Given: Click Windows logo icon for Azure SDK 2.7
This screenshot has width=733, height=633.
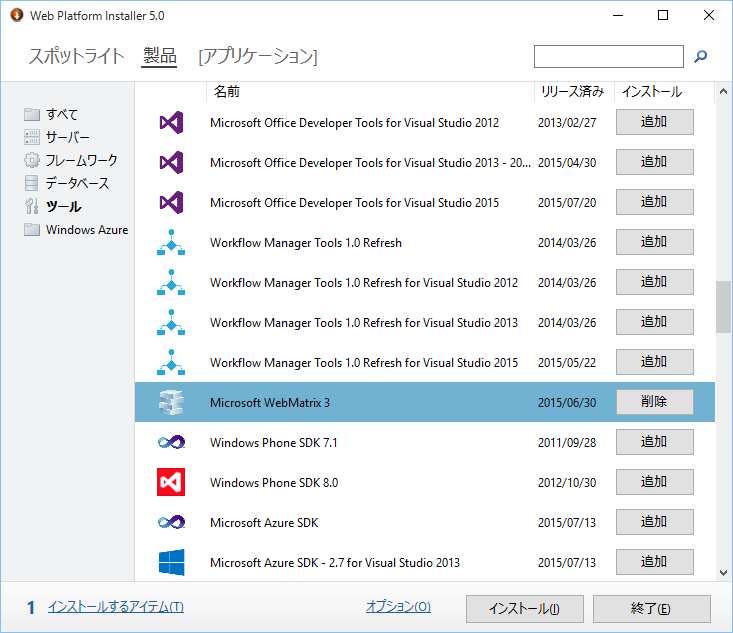Looking at the screenshot, I should coord(171,562).
